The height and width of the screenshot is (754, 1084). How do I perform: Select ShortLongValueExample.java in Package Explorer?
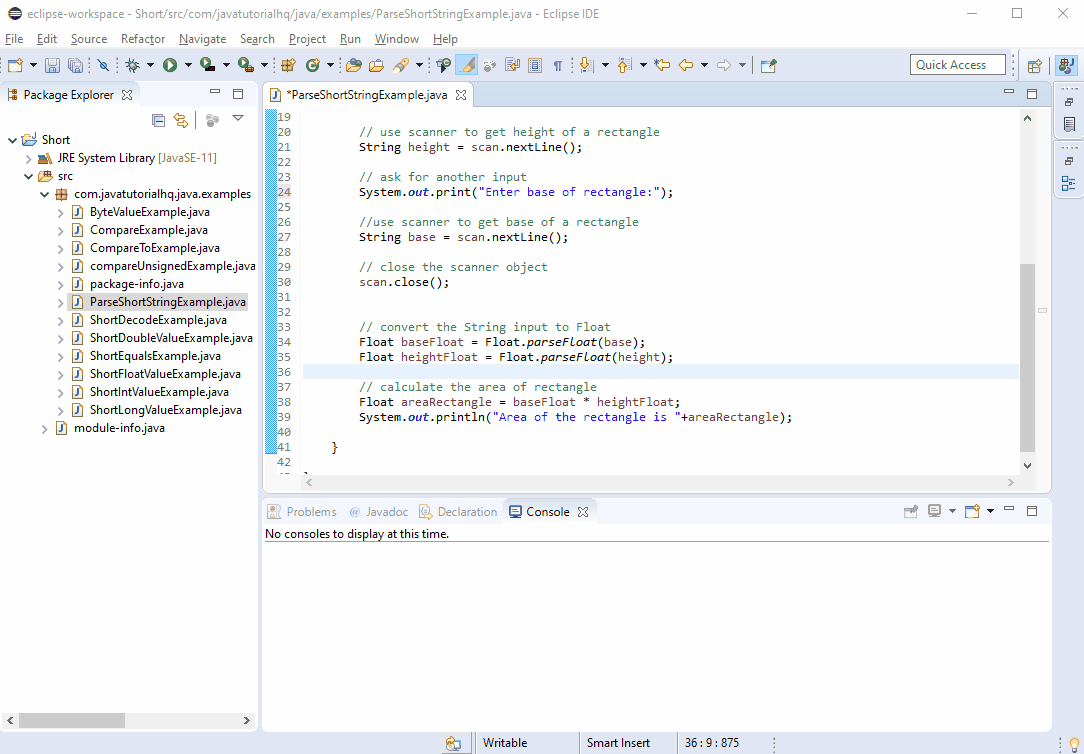click(166, 410)
